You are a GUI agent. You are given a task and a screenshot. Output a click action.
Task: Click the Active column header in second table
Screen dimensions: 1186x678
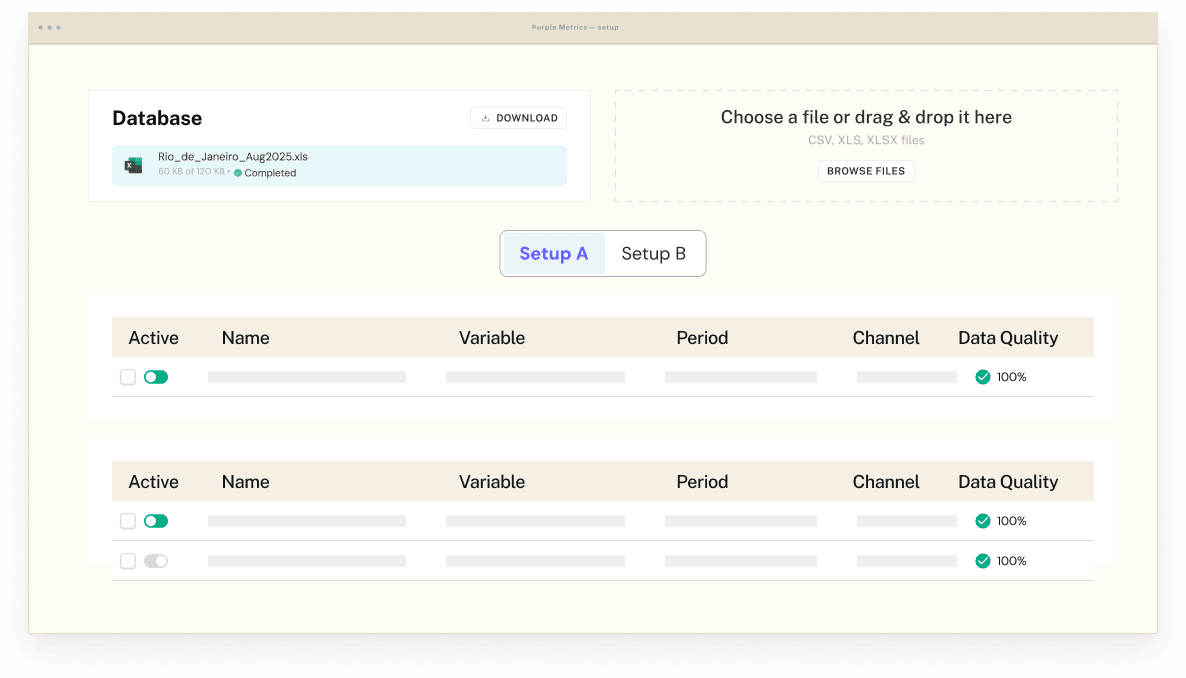click(x=154, y=481)
